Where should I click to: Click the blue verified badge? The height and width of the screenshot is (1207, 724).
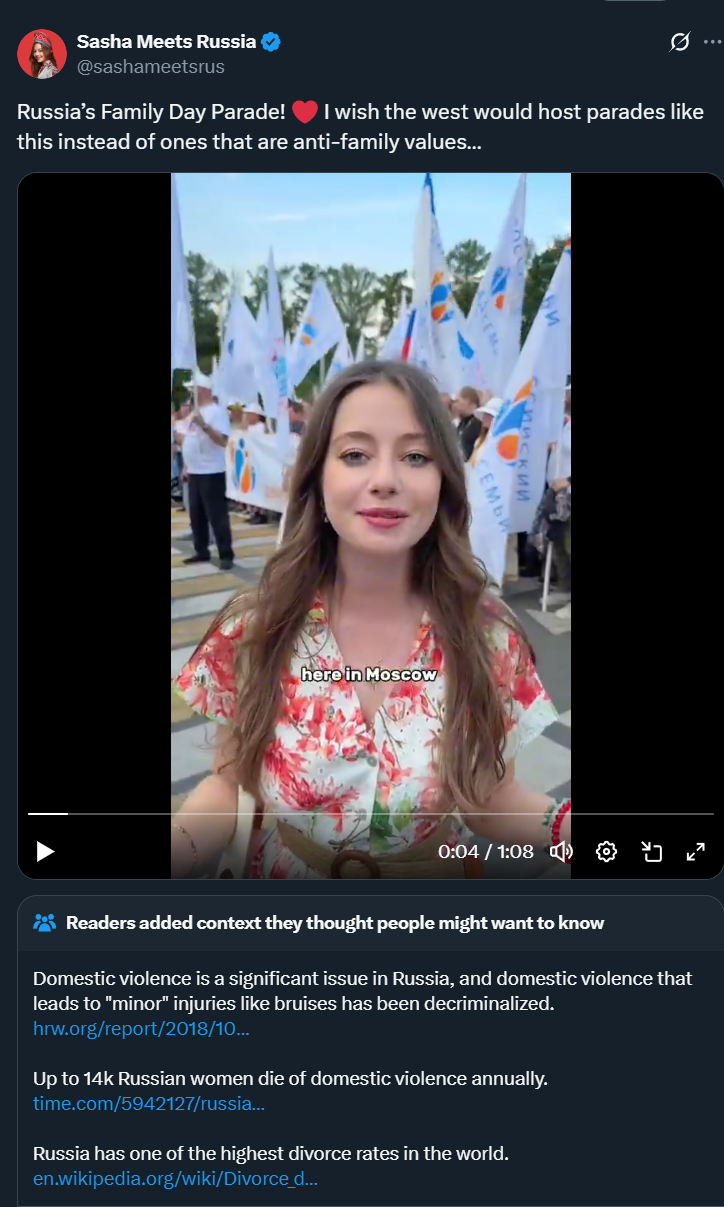271,42
